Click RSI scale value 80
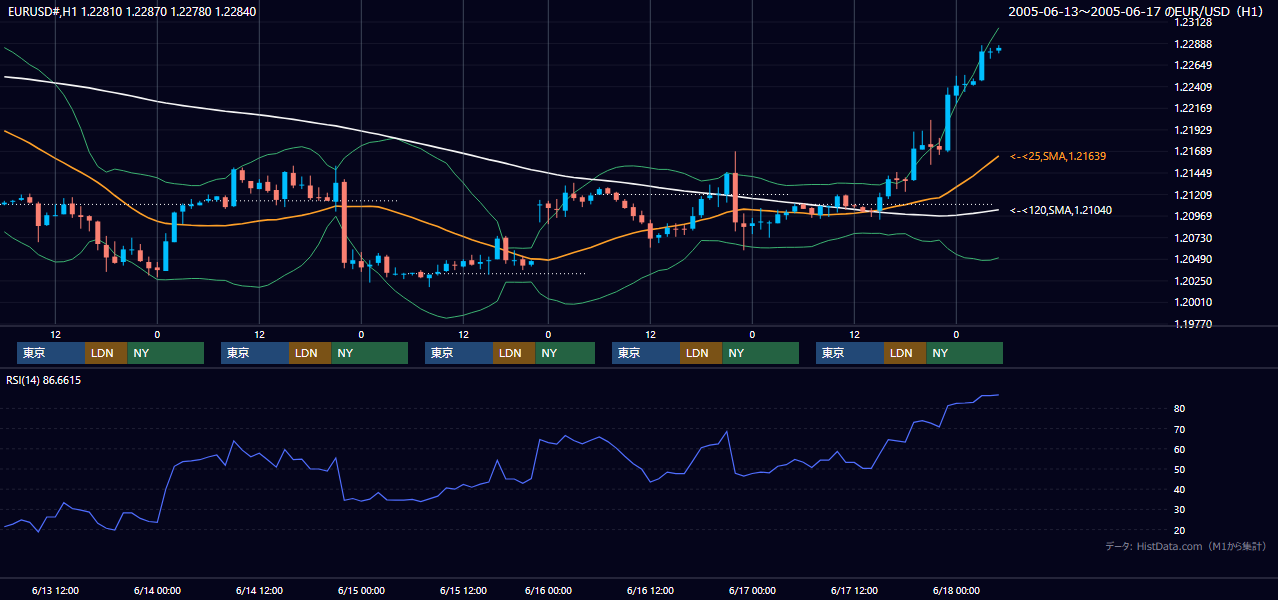The image size is (1278, 600). (x=1180, y=409)
